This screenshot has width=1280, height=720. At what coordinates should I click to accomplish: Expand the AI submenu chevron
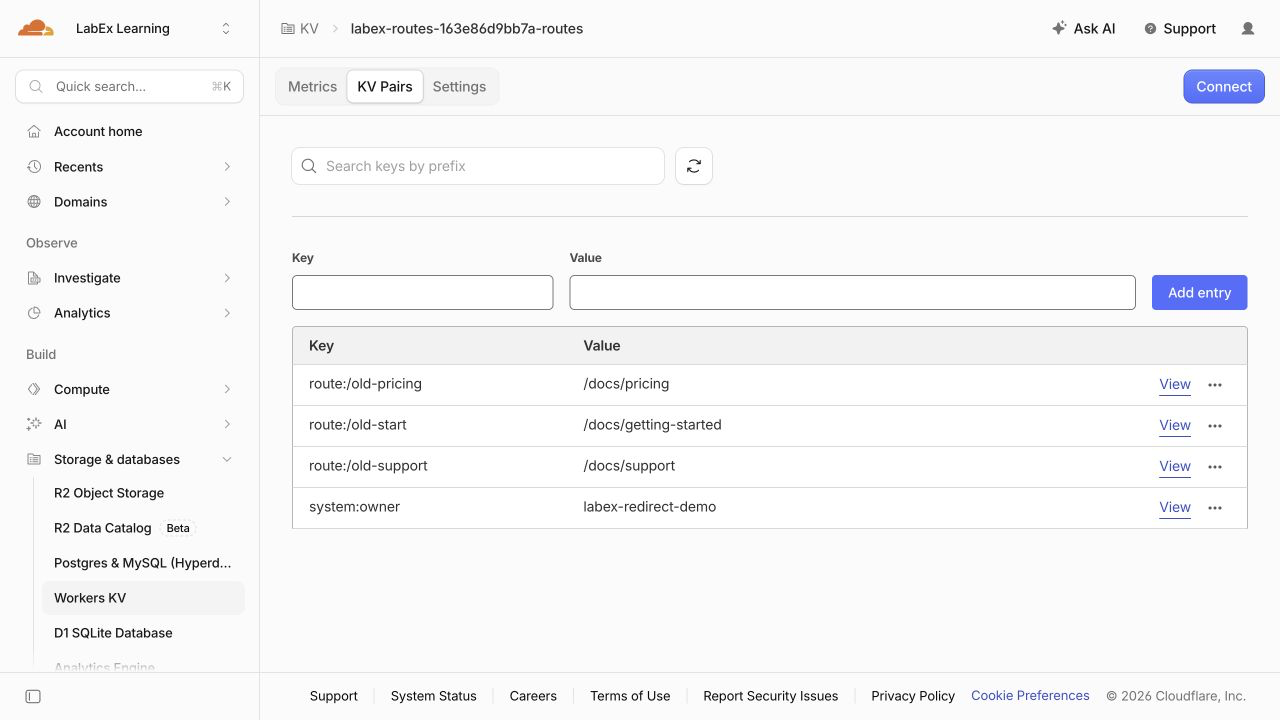click(227, 424)
